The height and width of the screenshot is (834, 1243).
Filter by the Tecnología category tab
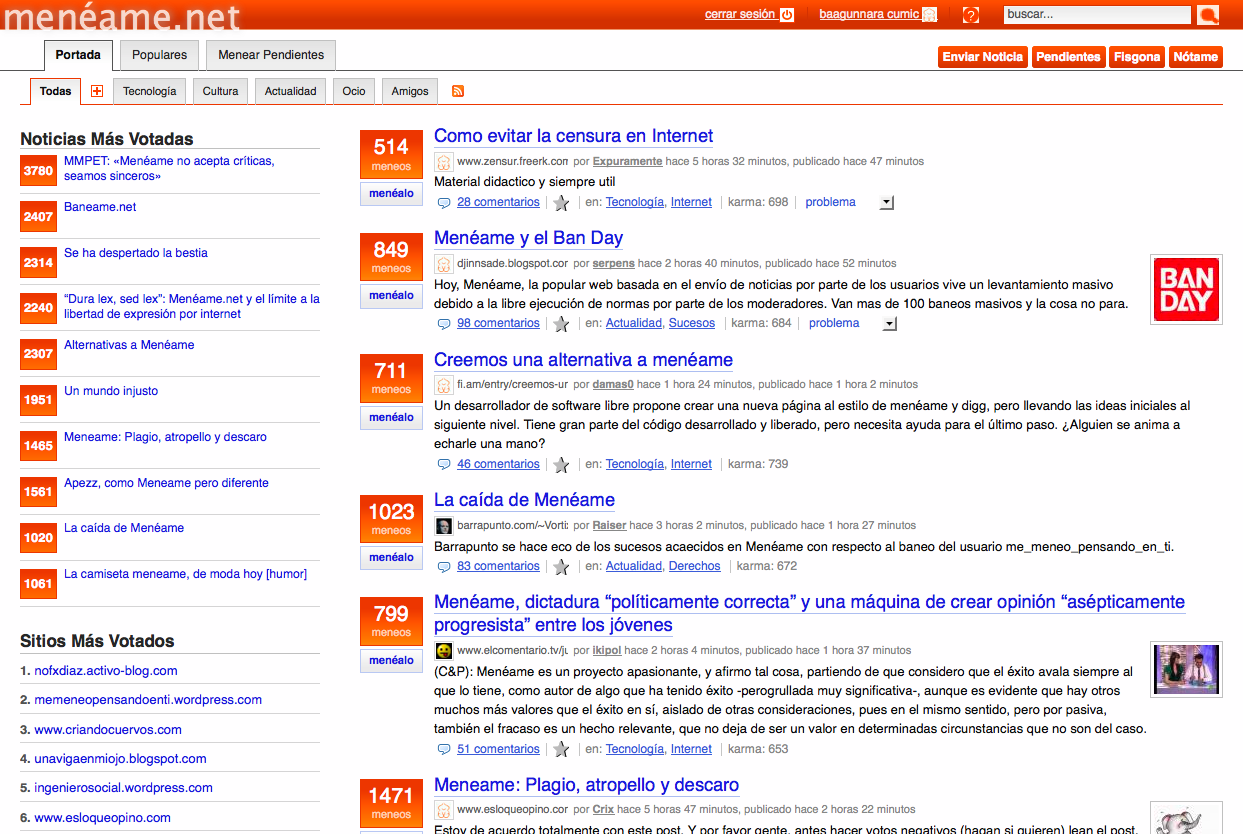149,91
